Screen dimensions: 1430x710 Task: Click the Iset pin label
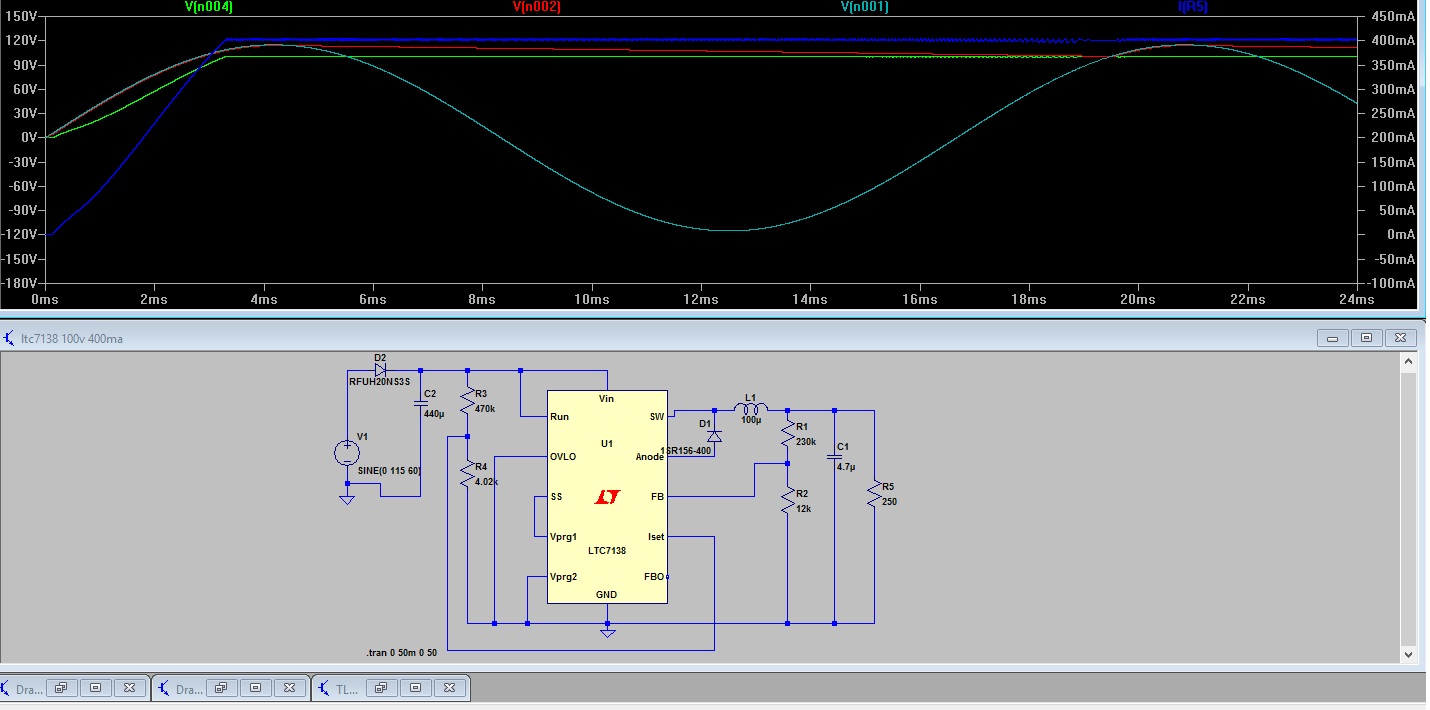(x=656, y=537)
